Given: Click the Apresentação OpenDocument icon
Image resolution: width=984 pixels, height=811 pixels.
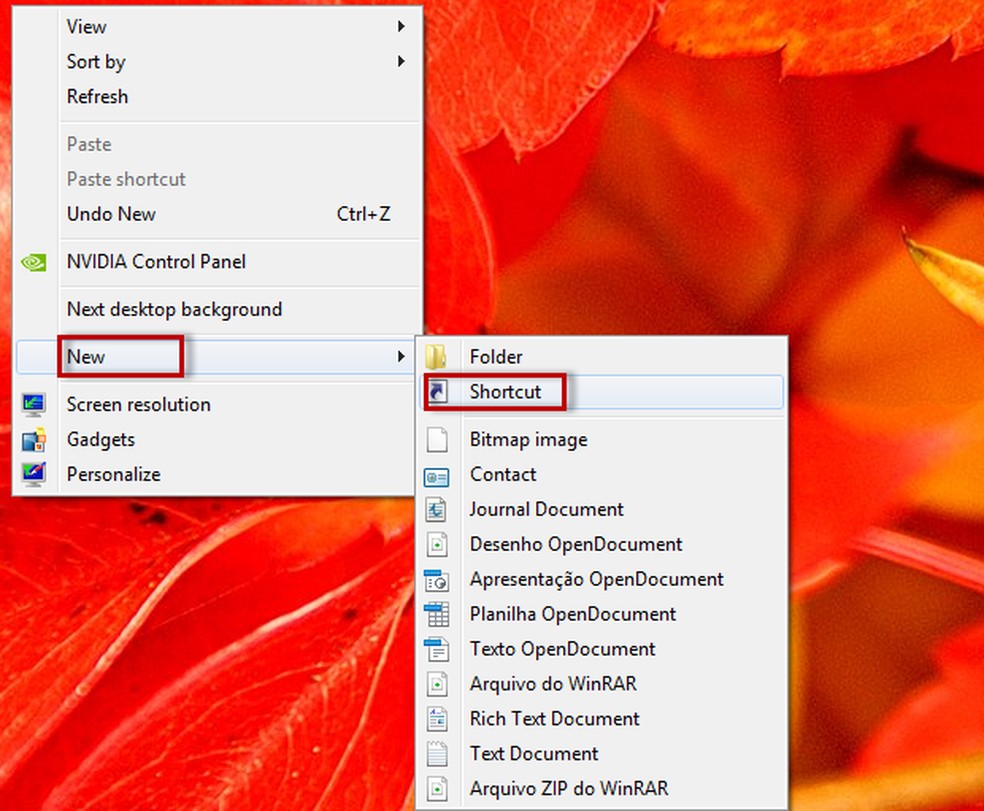Looking at the screenshot, I should tap(436, 580).
